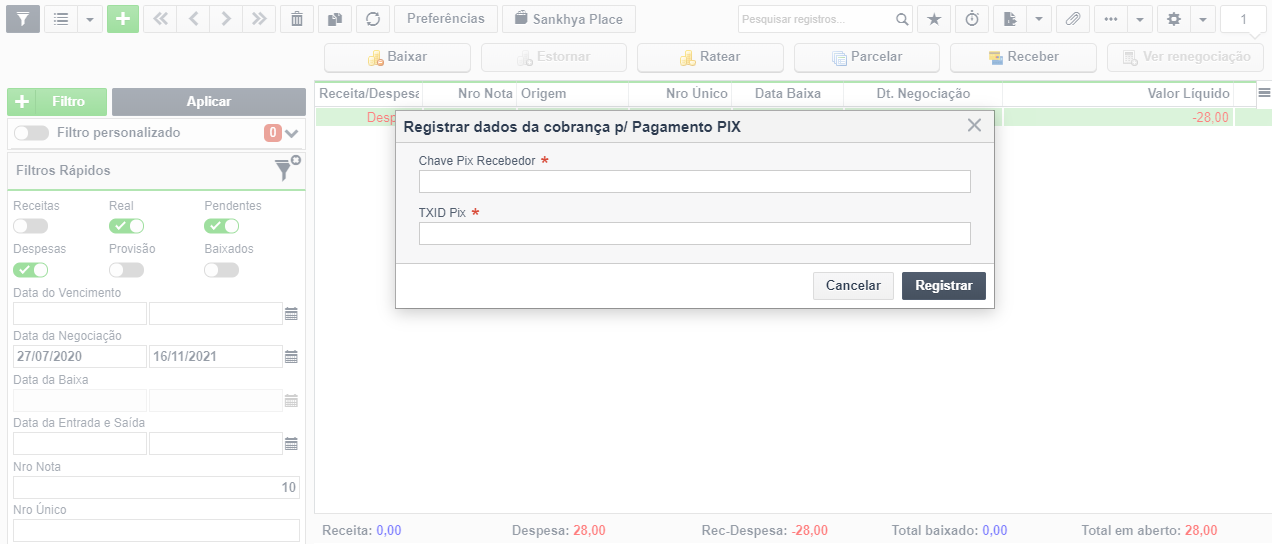
Task: Refresh the records list
Action: 373,18
